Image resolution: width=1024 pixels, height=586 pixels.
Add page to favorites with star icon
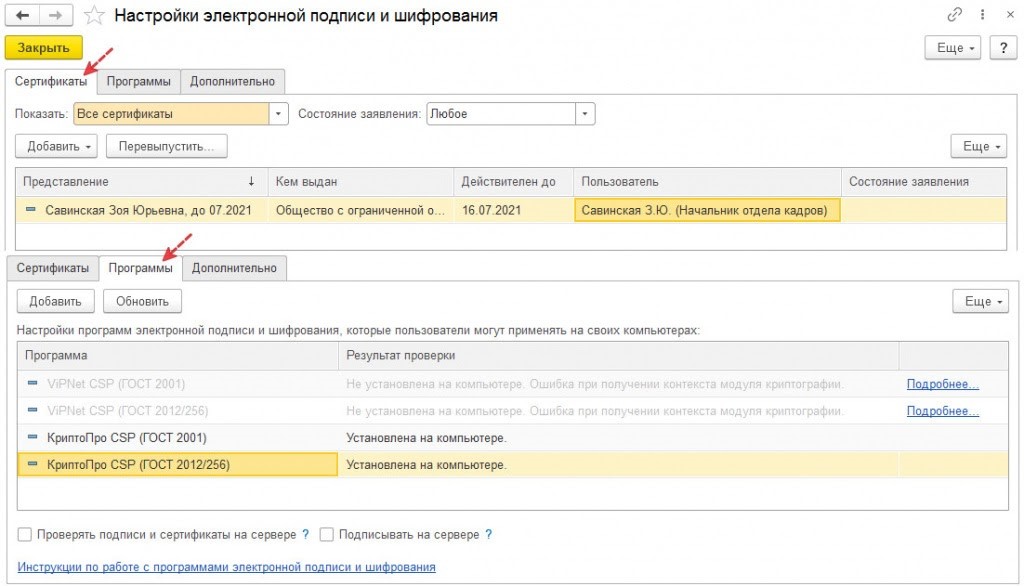[x=93, y=16]
